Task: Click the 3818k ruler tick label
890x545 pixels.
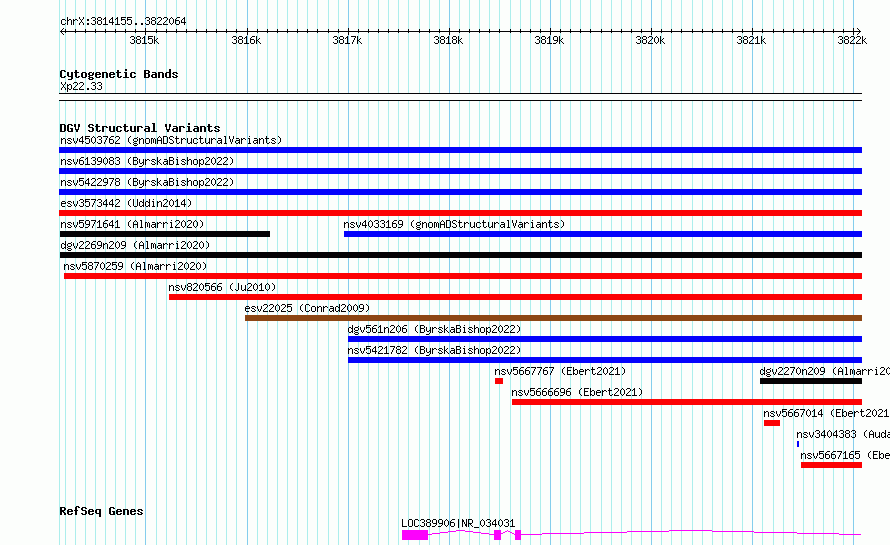Action: pos(448,40)
